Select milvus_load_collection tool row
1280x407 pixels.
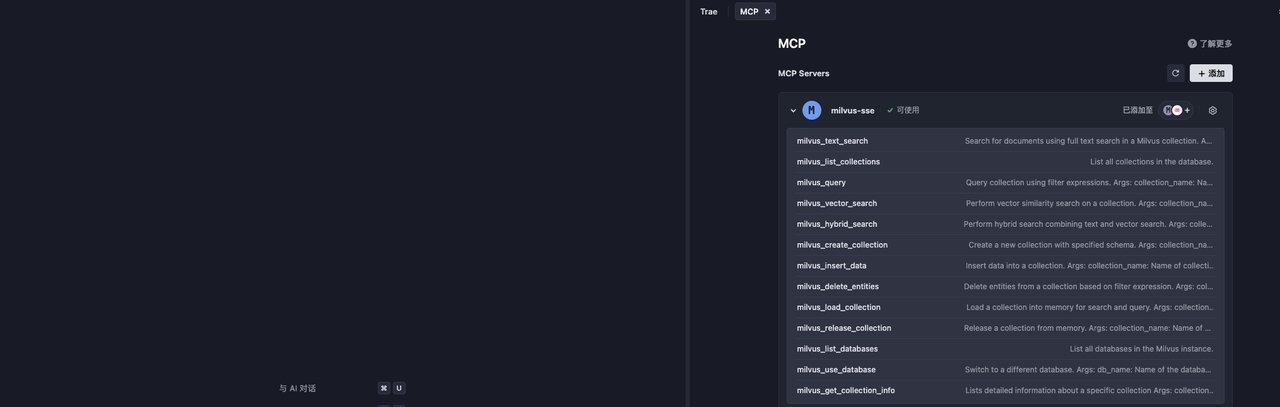[x=1005, y=307]
